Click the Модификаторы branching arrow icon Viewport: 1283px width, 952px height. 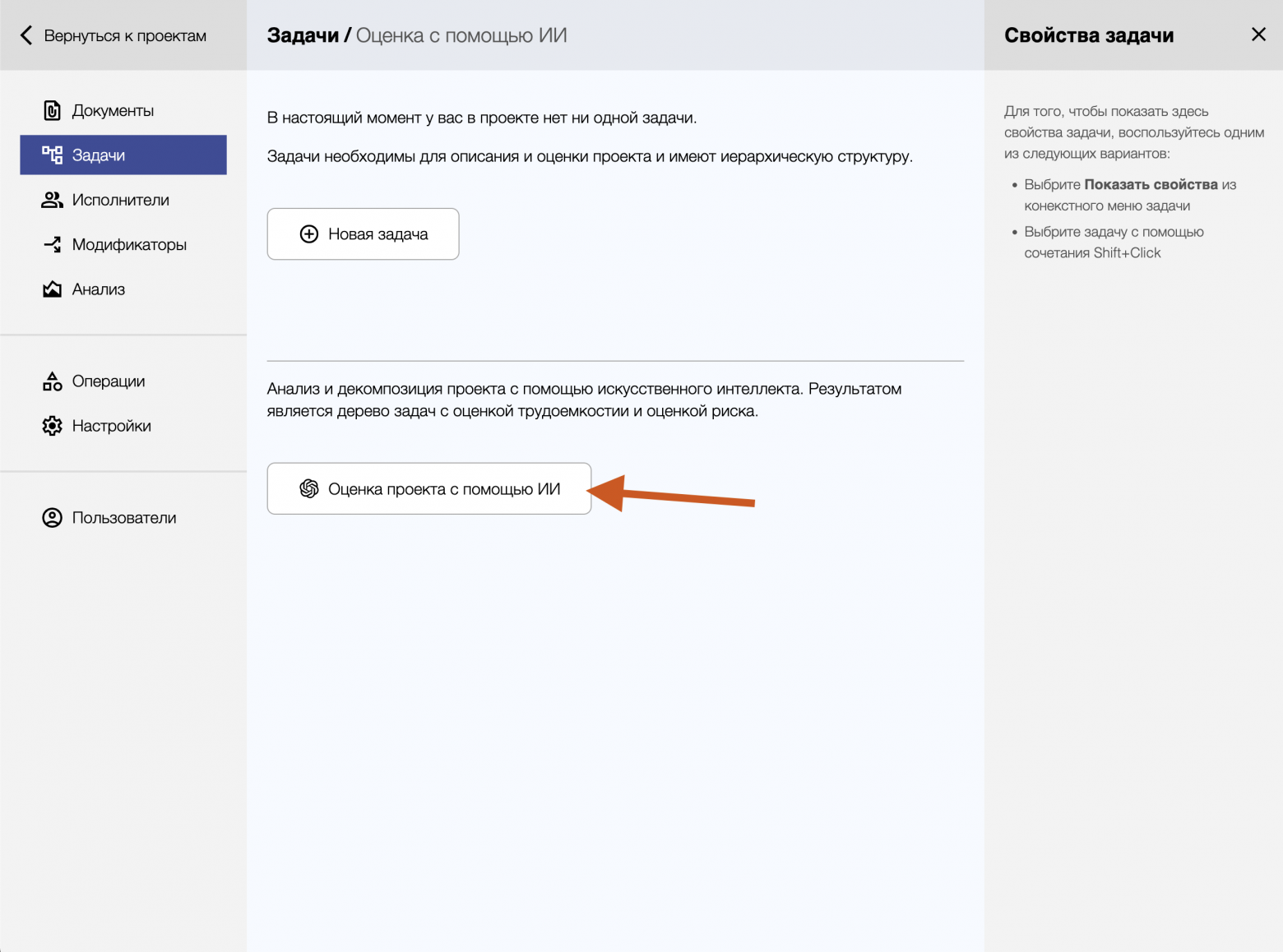52,244
